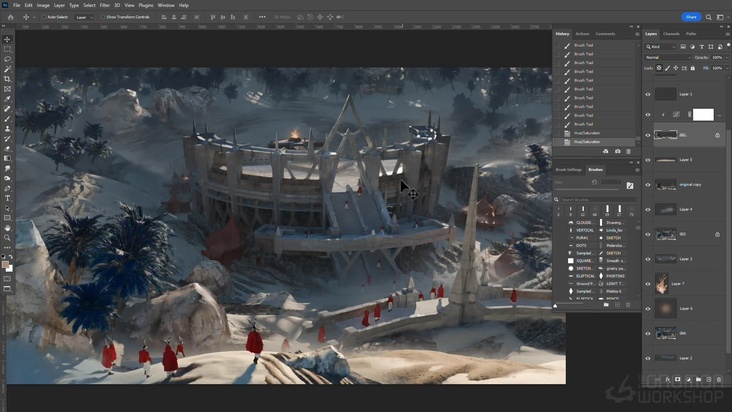732x412 pixels.
Task: Lock all attributes of the layer
Action: [693, 68]
